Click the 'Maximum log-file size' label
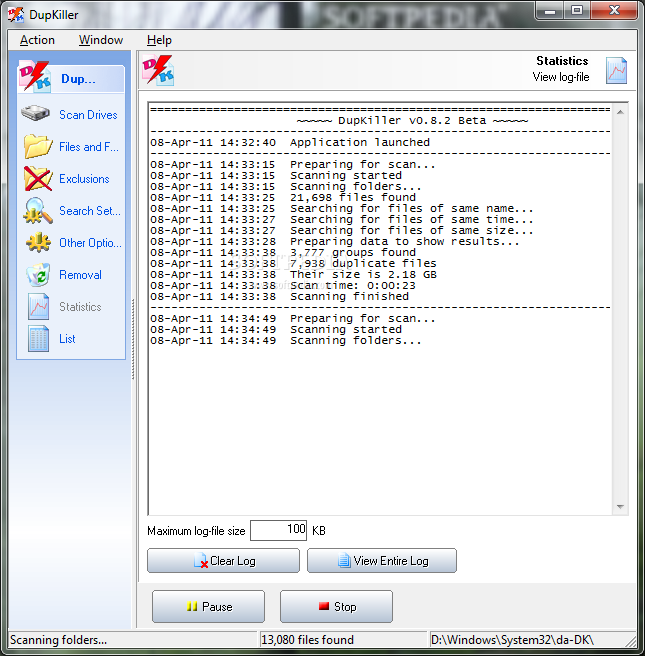Screen dimensions: 645x656 point(196,531)
